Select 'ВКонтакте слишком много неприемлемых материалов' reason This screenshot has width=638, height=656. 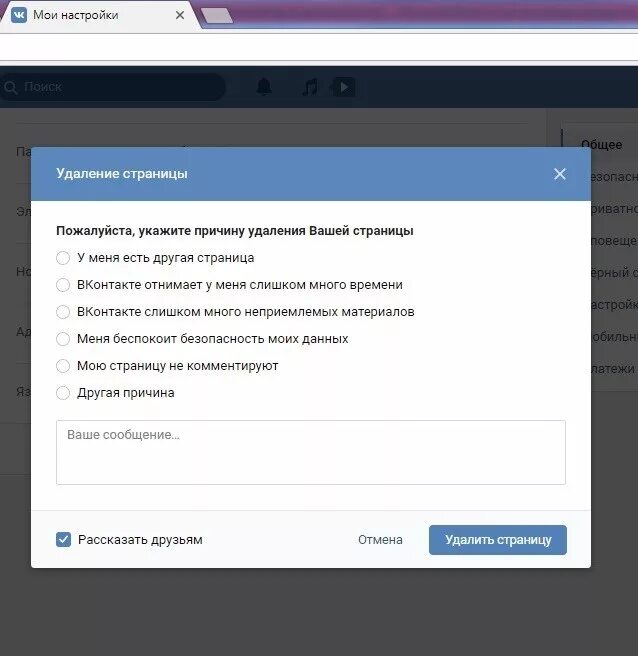(63, 312)
